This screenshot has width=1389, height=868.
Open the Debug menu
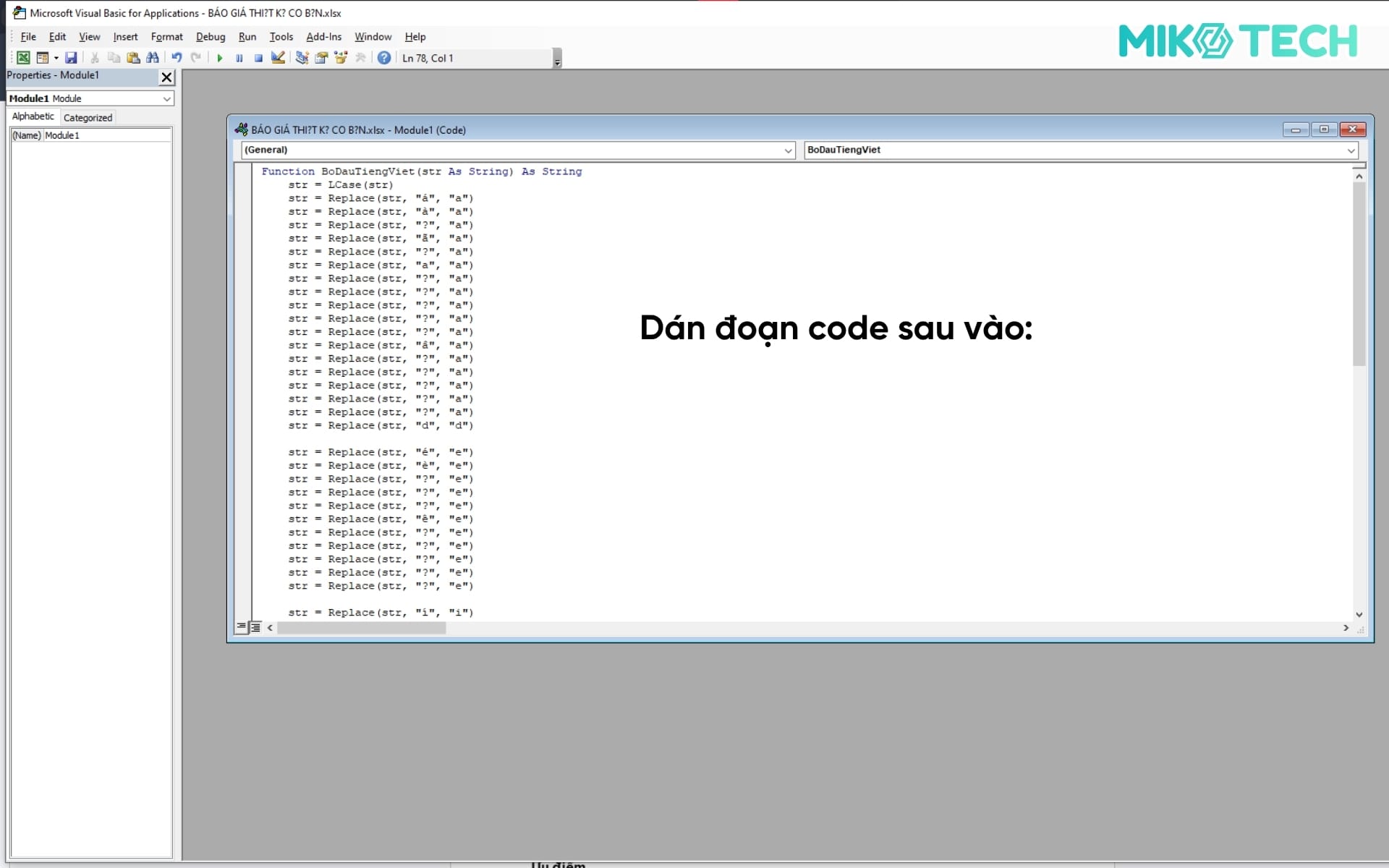(x=211, y=37)
